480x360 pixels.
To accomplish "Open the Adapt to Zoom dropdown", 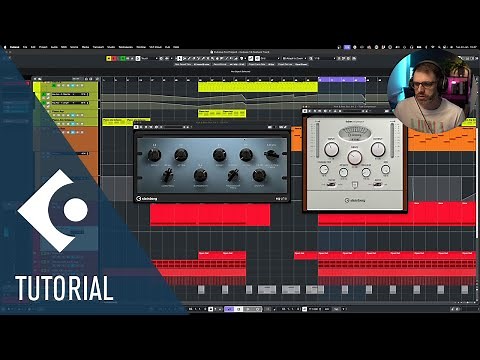I will pos(295,58).
